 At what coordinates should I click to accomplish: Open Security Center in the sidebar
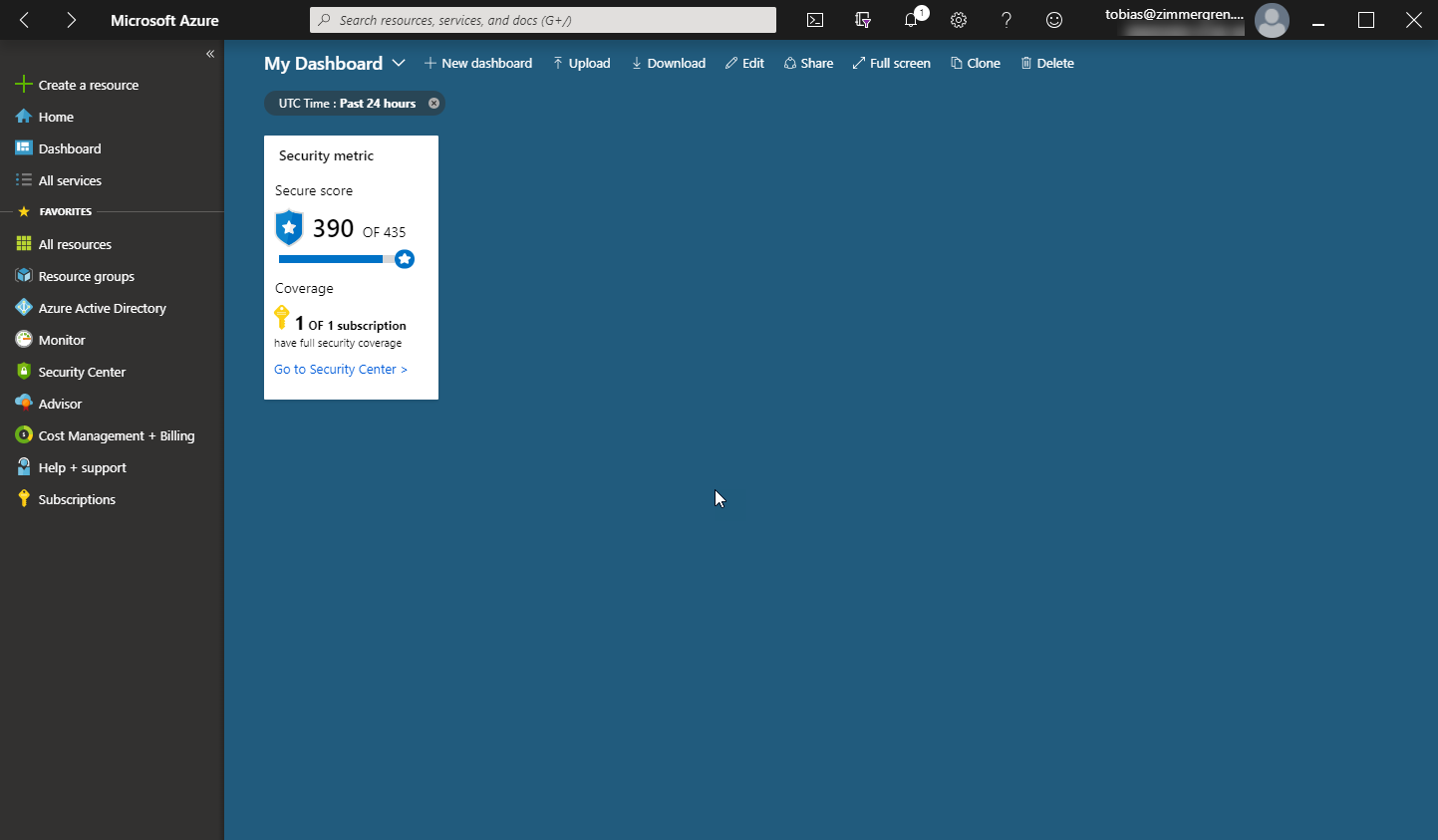pos(82,372)
